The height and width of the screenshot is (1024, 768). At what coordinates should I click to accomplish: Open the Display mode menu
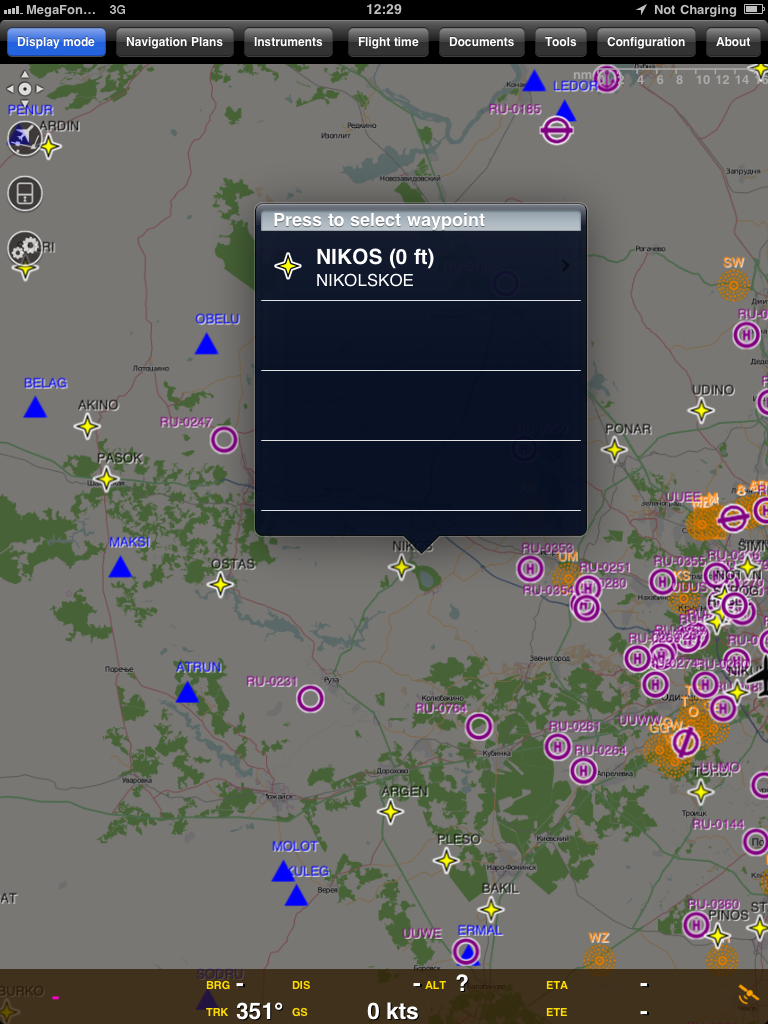(56, 42)
